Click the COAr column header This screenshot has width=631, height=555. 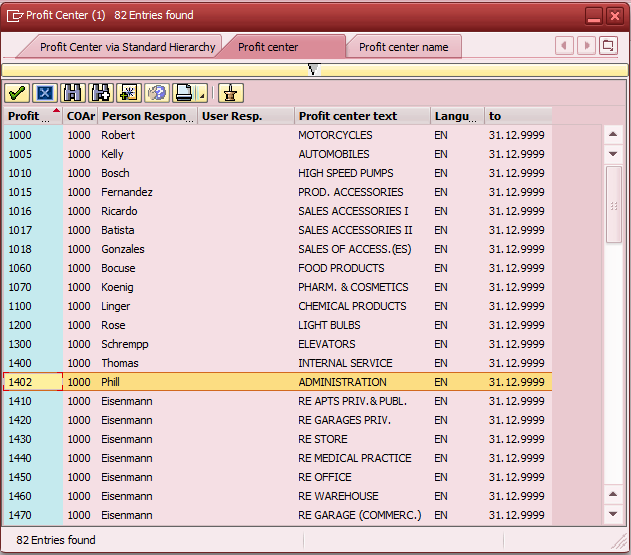coord(80,116)
